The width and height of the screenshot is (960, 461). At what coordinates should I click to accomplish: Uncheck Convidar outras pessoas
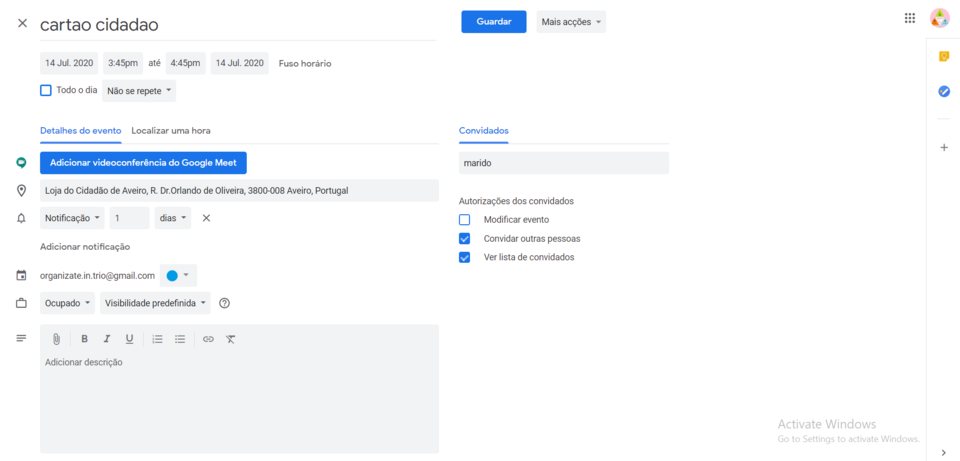coord(464,239)
